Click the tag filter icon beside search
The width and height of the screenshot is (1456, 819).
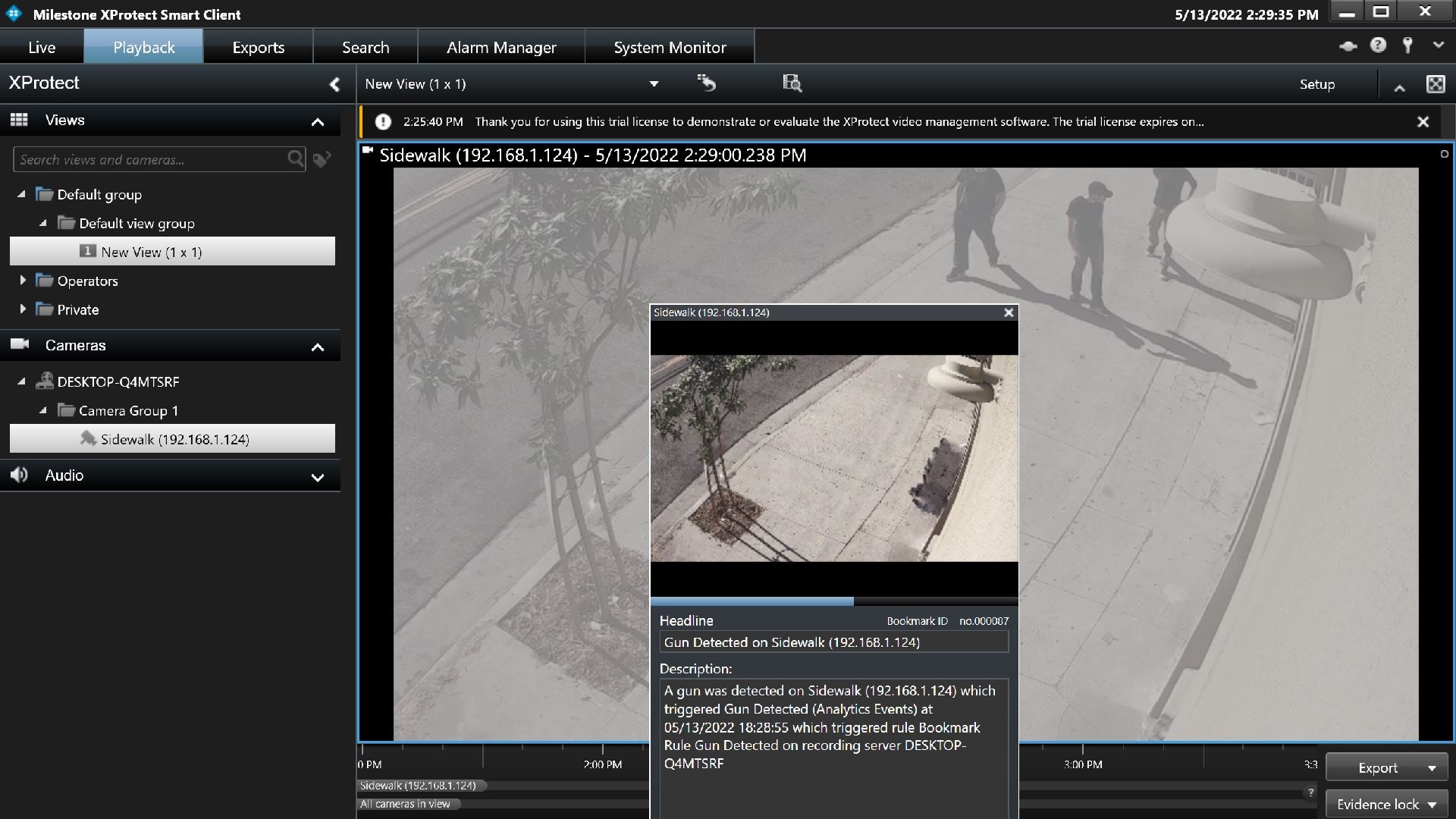322,159
